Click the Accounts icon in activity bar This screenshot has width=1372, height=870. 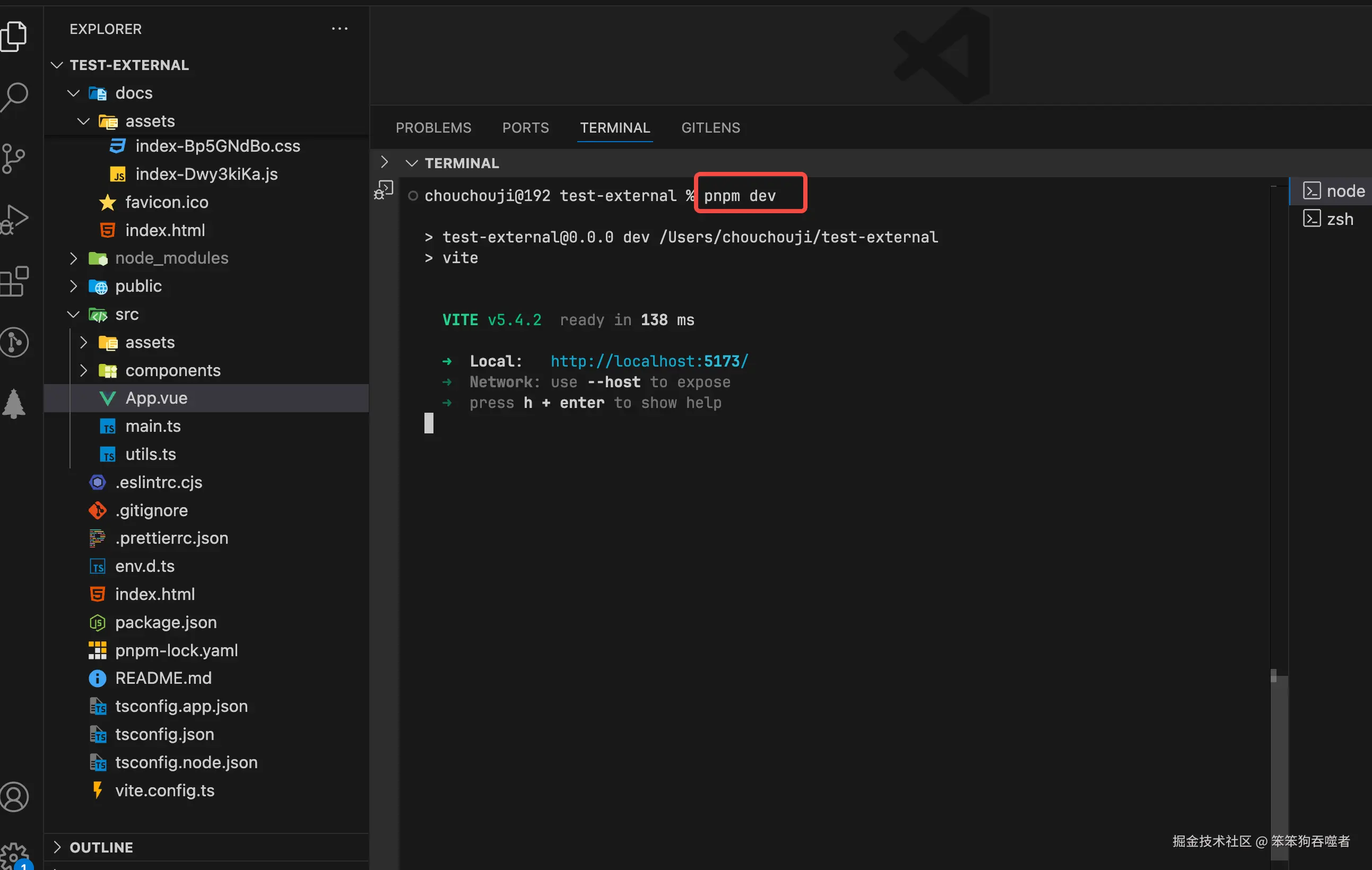[15, 796]
